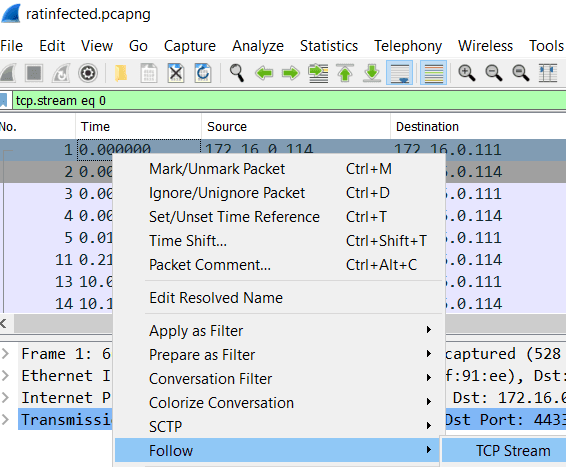Viewport: 566px width, 467px height.
Task: Click the tcp.stream display filter field
Action: [x=289, y=101]
